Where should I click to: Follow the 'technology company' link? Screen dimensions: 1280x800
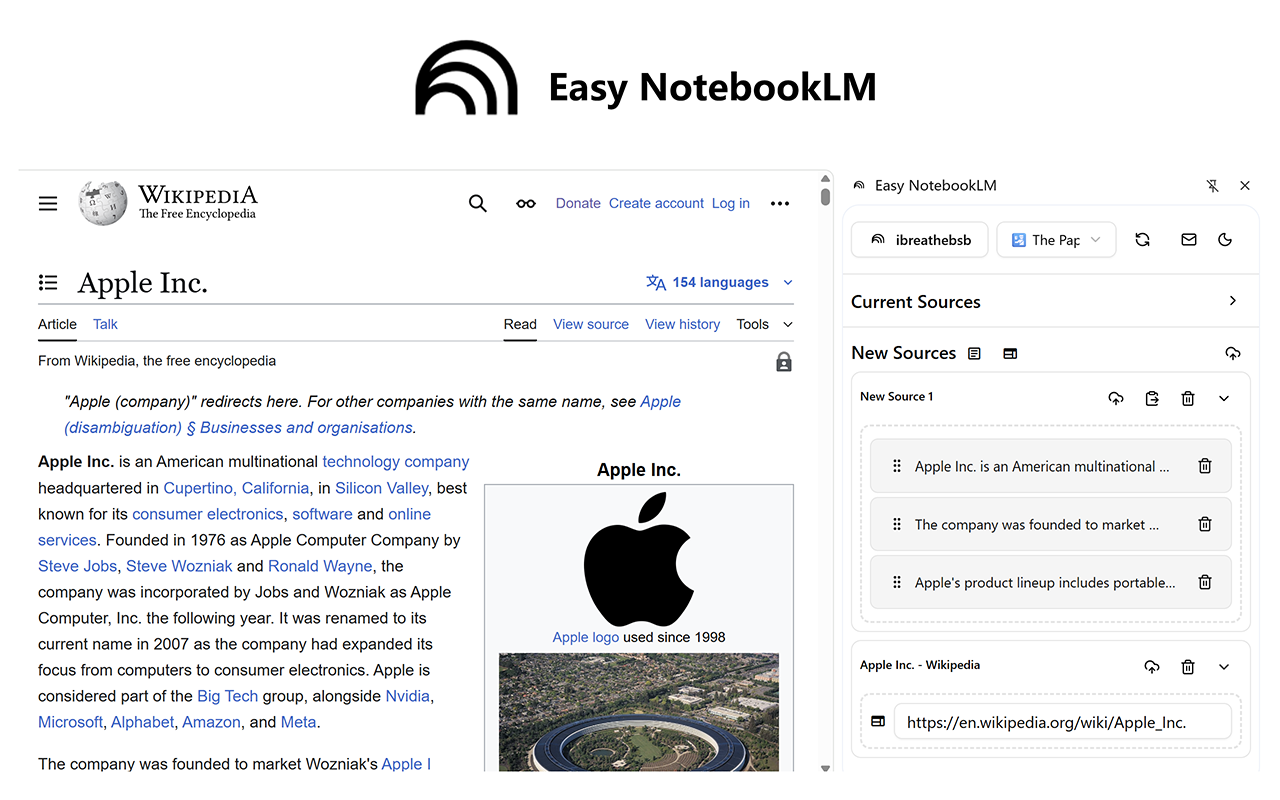pyautogui.click(x=396, y=461)
